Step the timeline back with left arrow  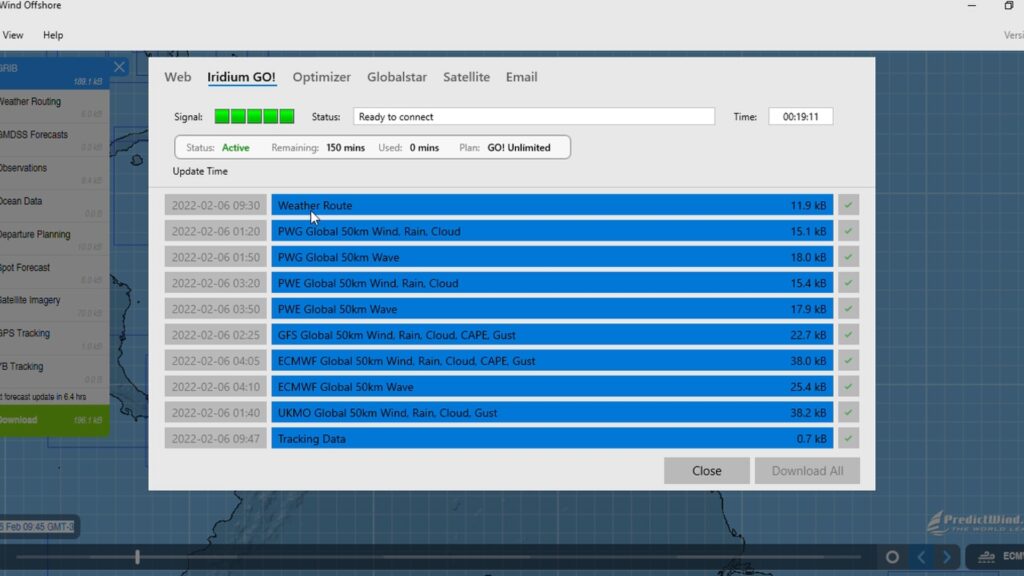click(922, 557)
